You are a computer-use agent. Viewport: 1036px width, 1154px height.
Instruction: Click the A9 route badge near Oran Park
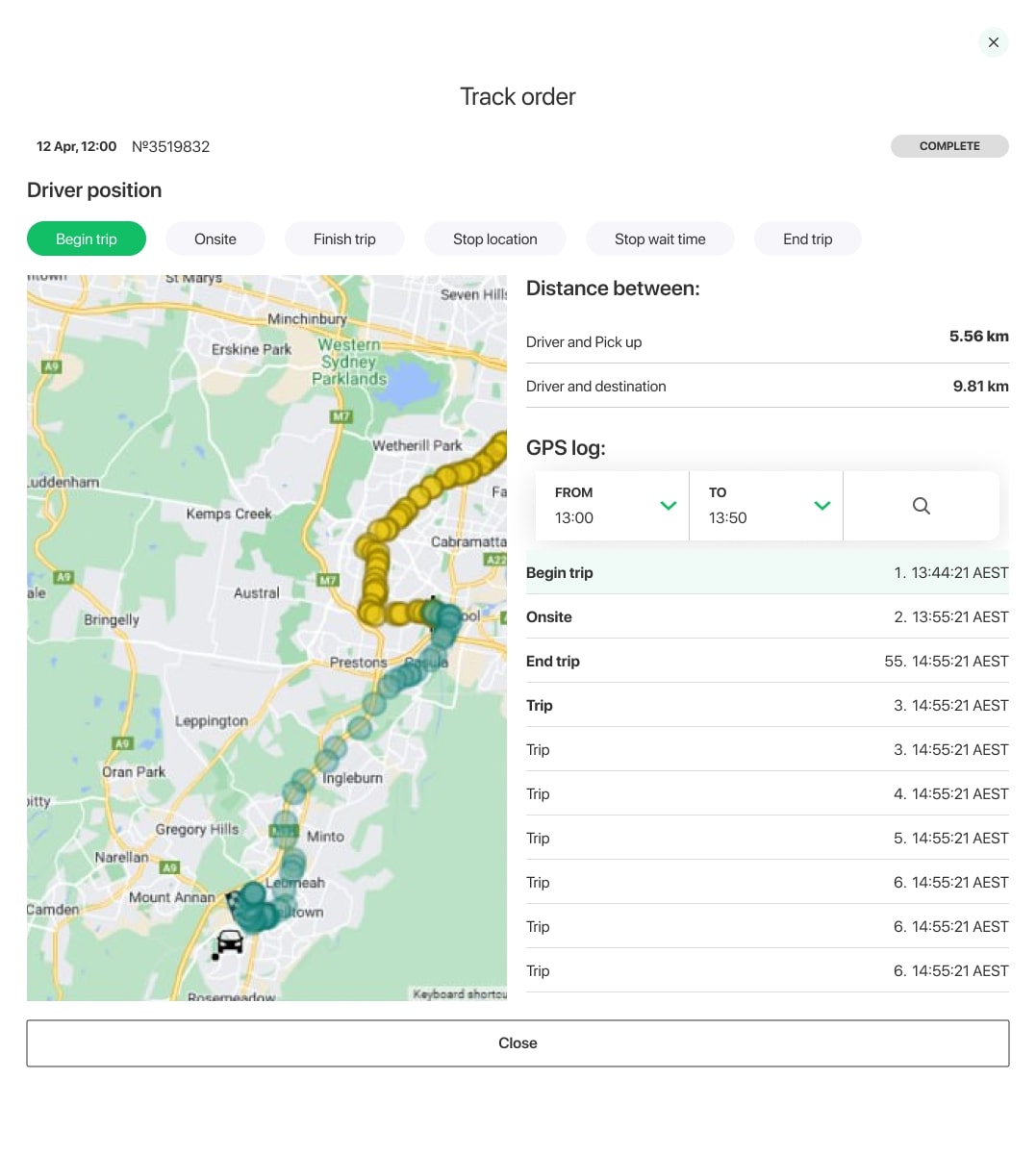122,743
